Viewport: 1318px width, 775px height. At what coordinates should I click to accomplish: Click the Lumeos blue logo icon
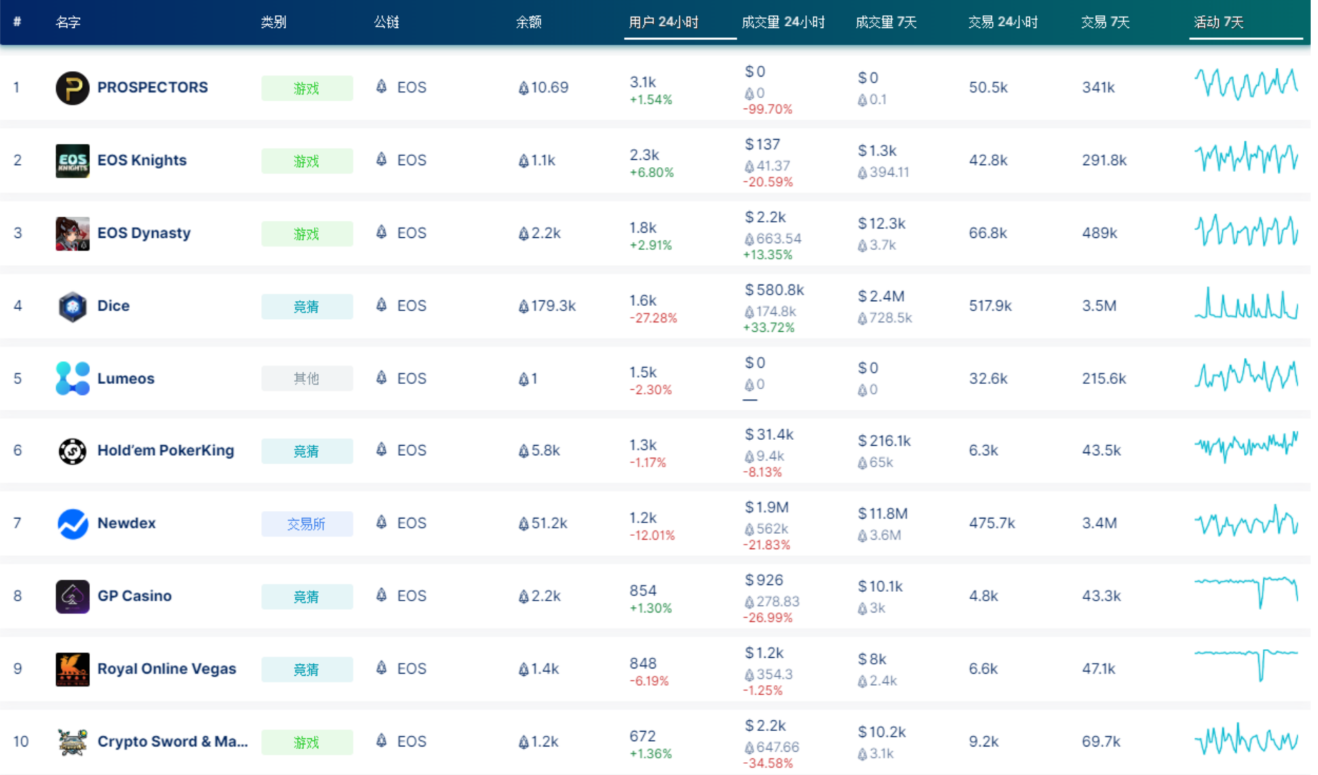(x=72, y=378)
